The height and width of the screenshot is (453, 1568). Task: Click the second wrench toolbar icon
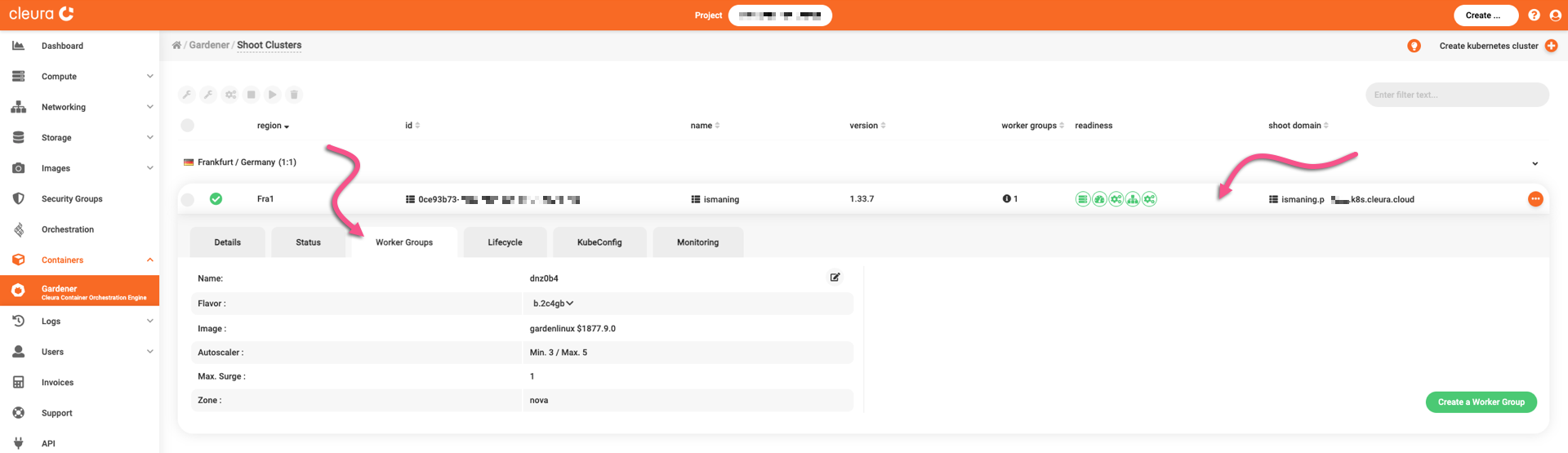click(x=208, y=95)
